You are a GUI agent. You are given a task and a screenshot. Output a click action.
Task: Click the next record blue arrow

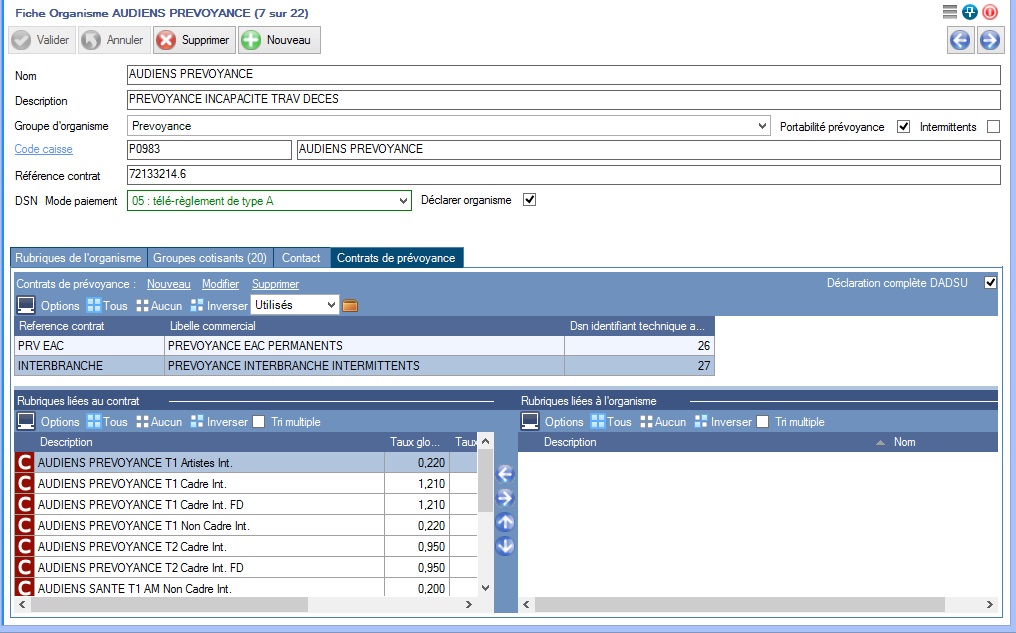989,40
